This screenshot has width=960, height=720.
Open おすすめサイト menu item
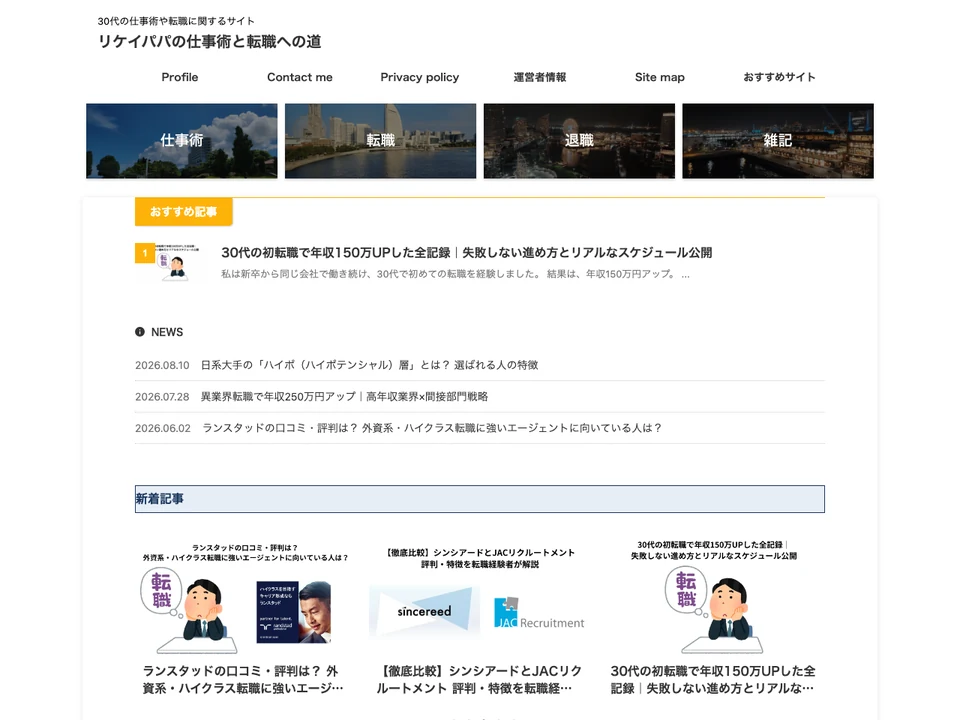[x=779, y=77]
